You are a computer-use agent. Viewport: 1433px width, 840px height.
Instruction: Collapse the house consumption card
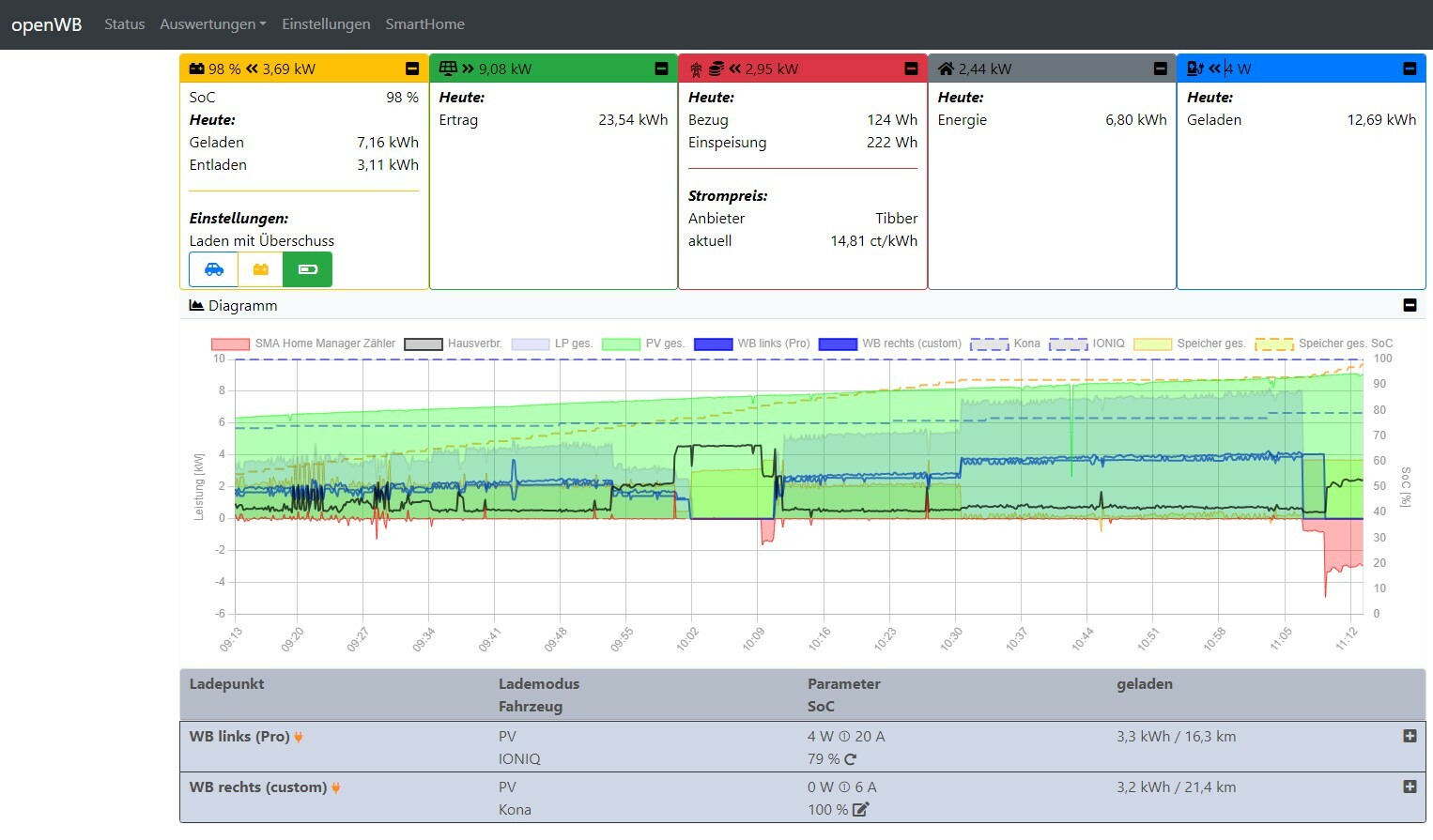coord(1160,69)
